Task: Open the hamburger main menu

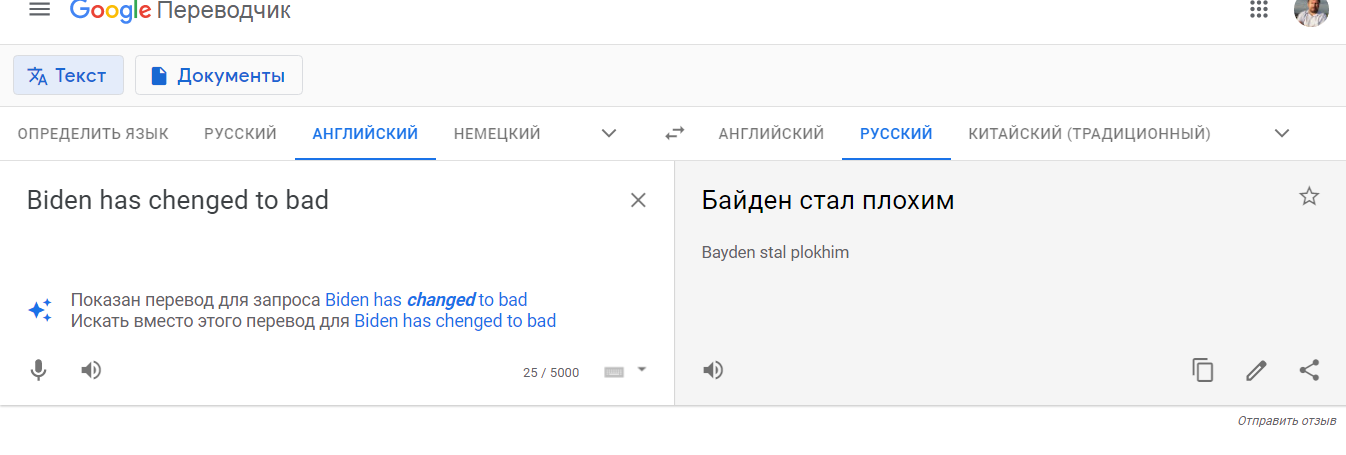Action: [x=39, y=9]
